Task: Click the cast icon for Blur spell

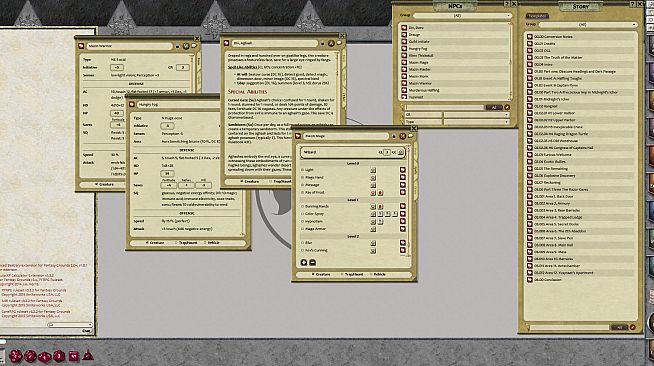Action: [373, 243]
